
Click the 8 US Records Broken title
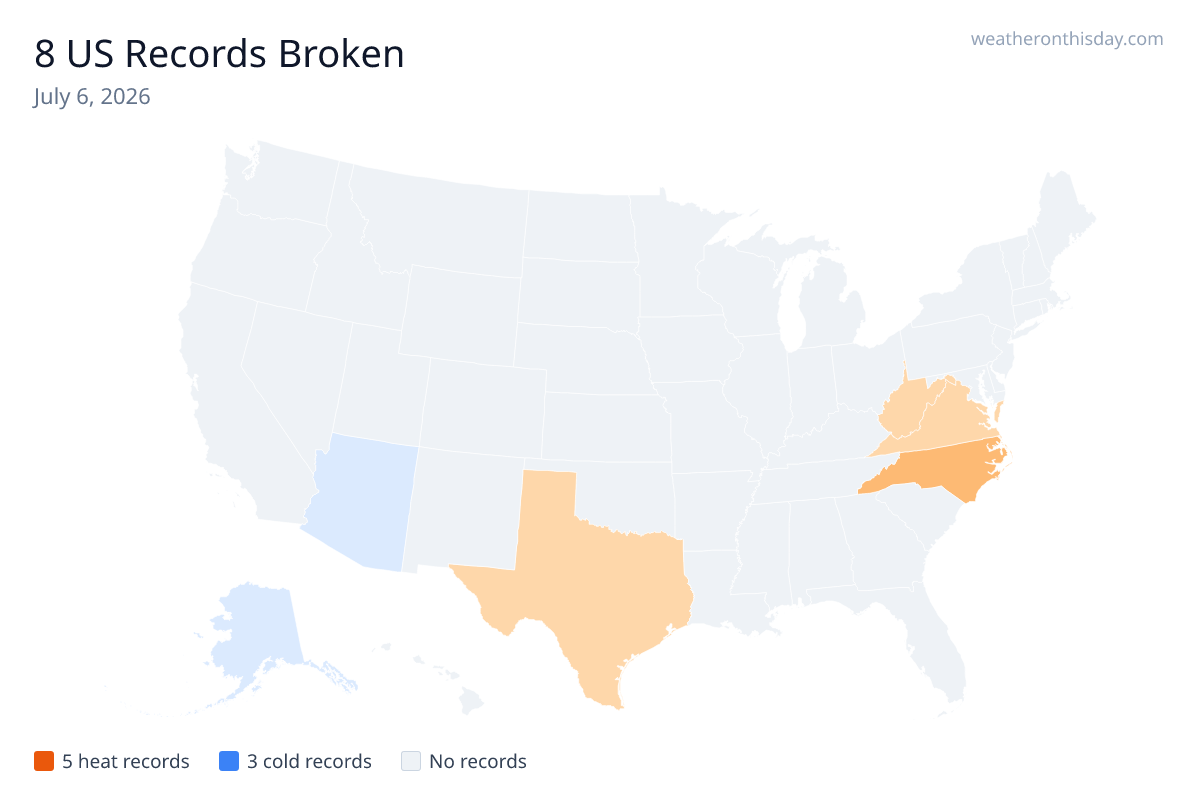coord(219,54)
